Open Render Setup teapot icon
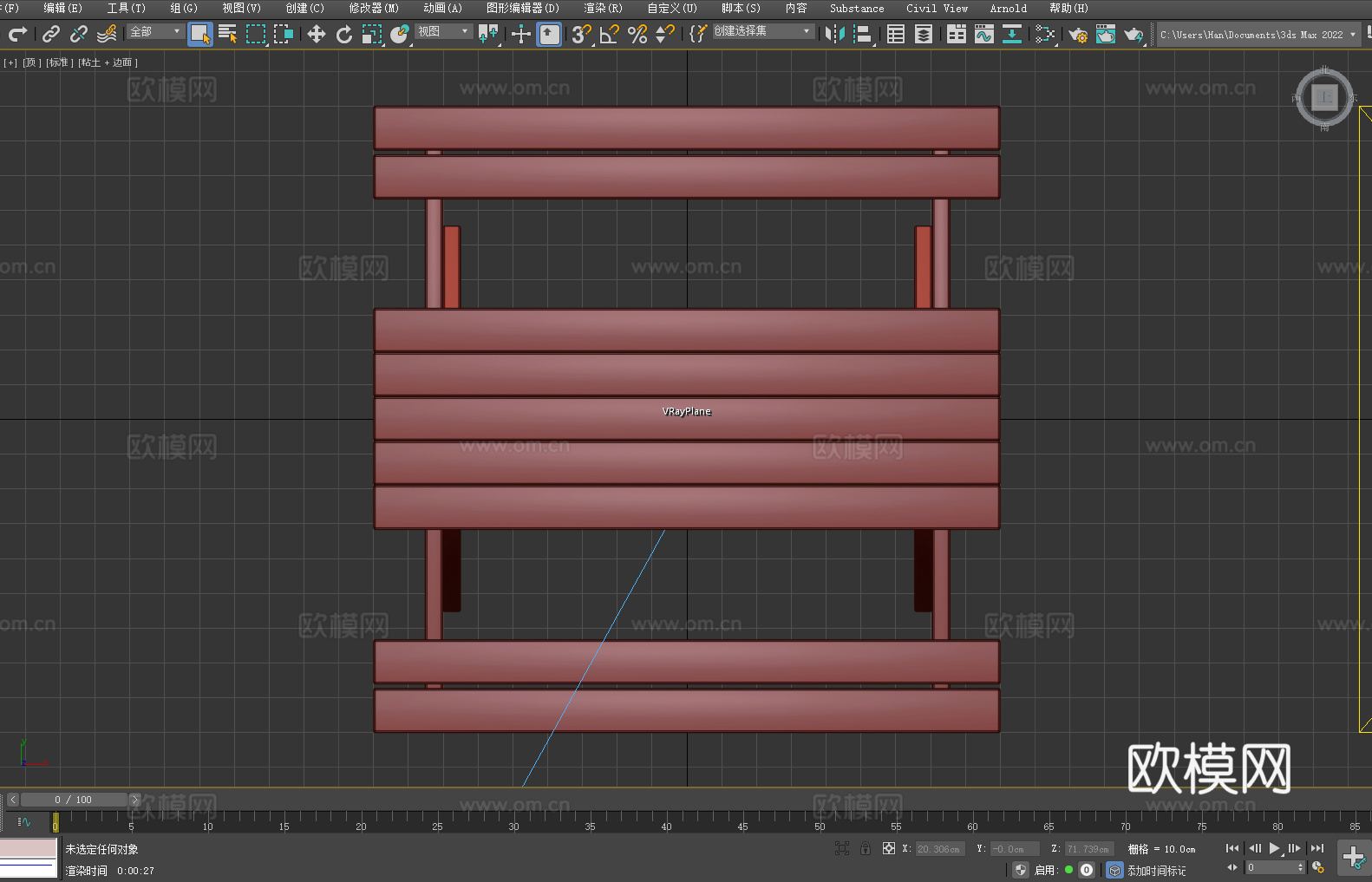The height and width of the screenshot is (882, 1372). [1078, 34]
